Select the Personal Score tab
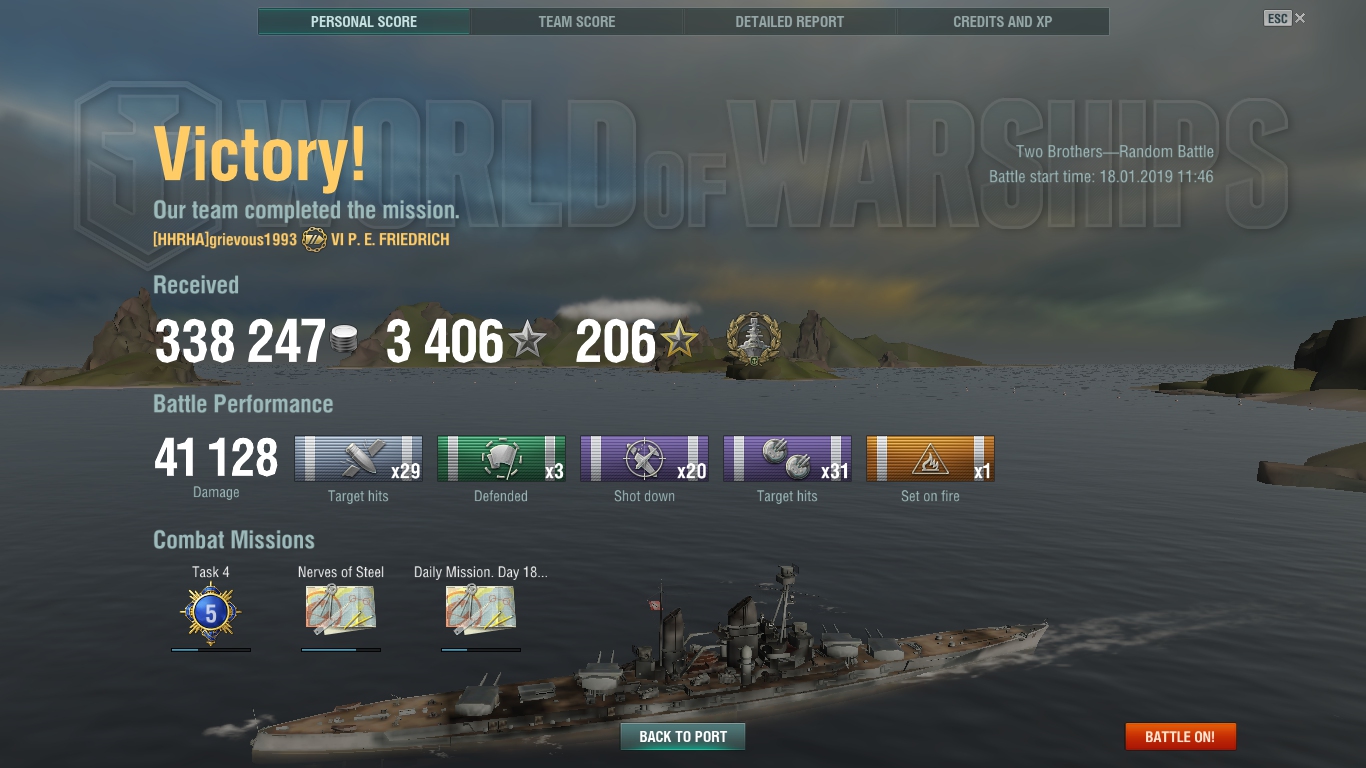Screen dimensions: 1366x768 pyautogui.click(x=364, y=21)
